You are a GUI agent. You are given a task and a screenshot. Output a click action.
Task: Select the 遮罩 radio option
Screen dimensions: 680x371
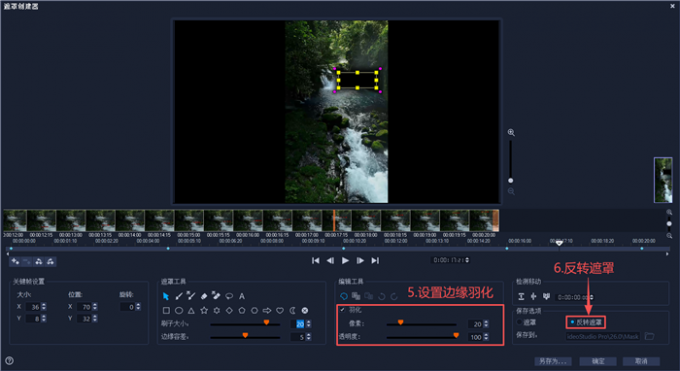pos(520,322)
